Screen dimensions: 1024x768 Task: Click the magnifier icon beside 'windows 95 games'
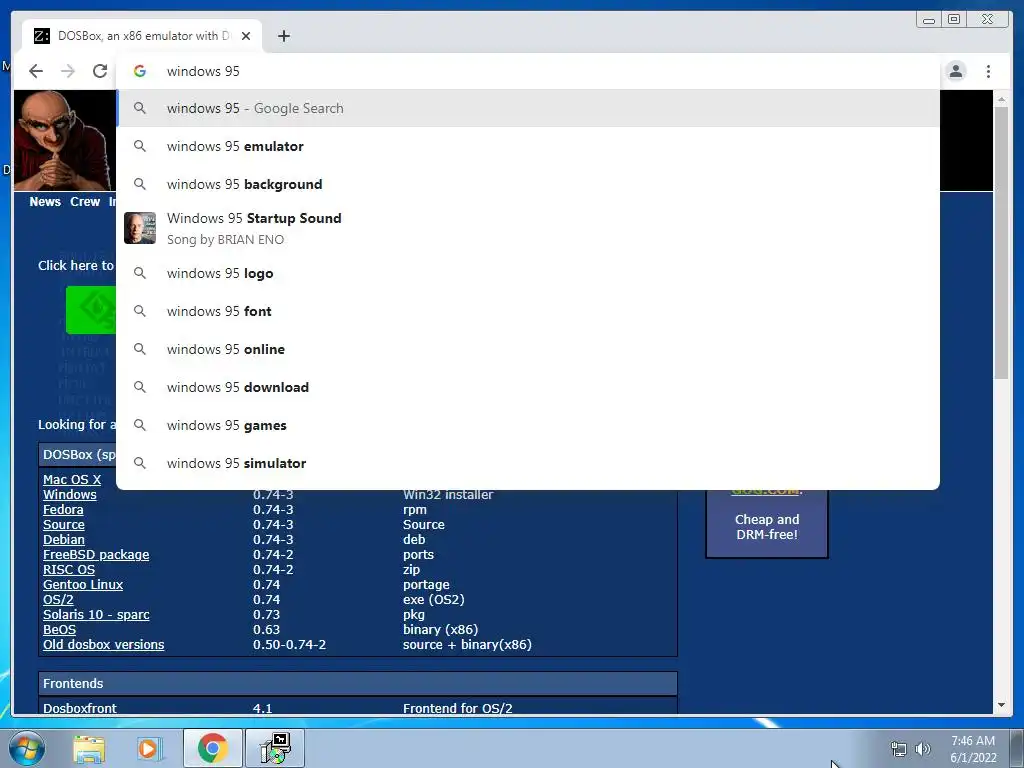[x=140, y=425]
